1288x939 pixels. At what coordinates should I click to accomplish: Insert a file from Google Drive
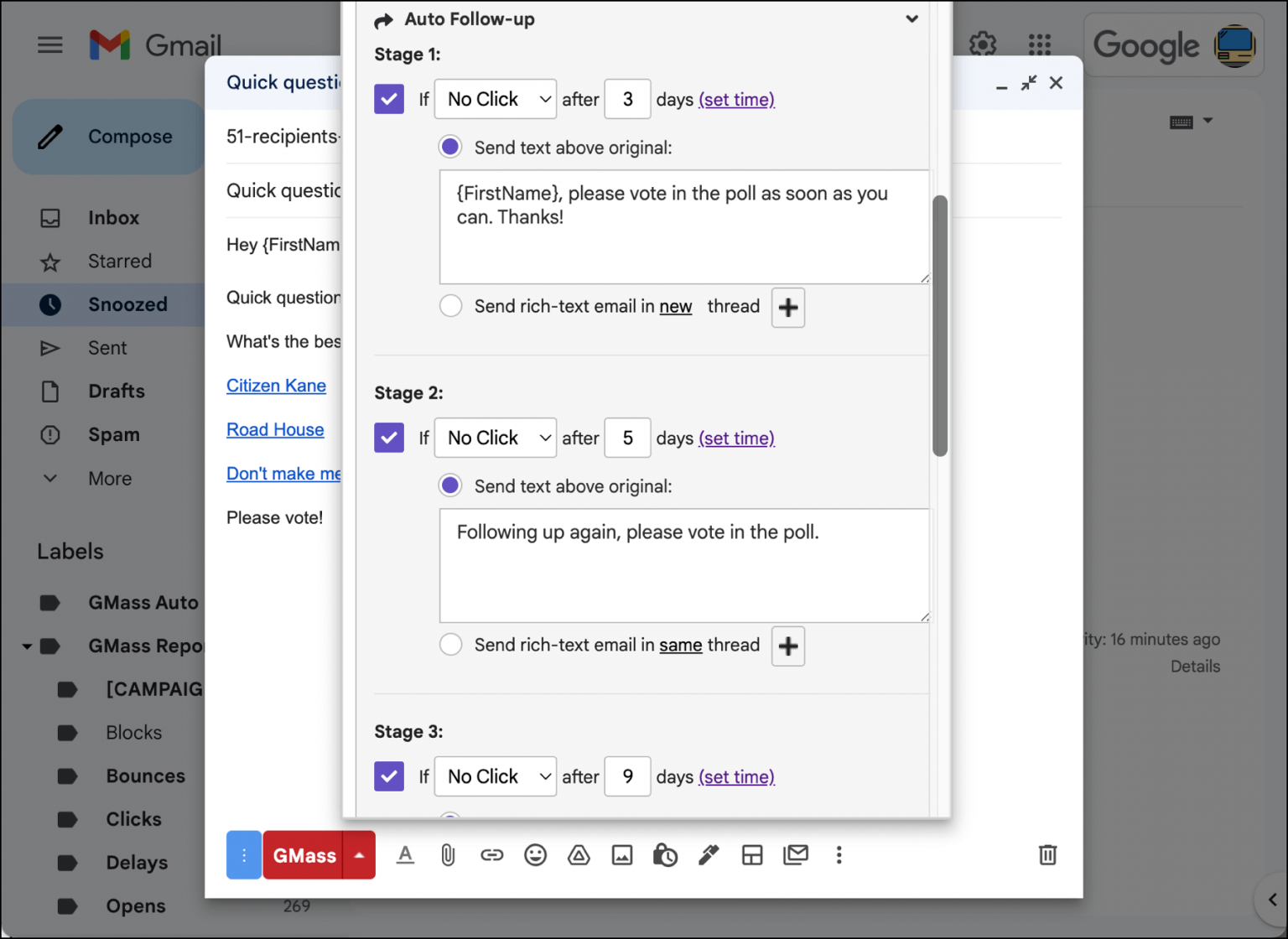tap(579, 854)
